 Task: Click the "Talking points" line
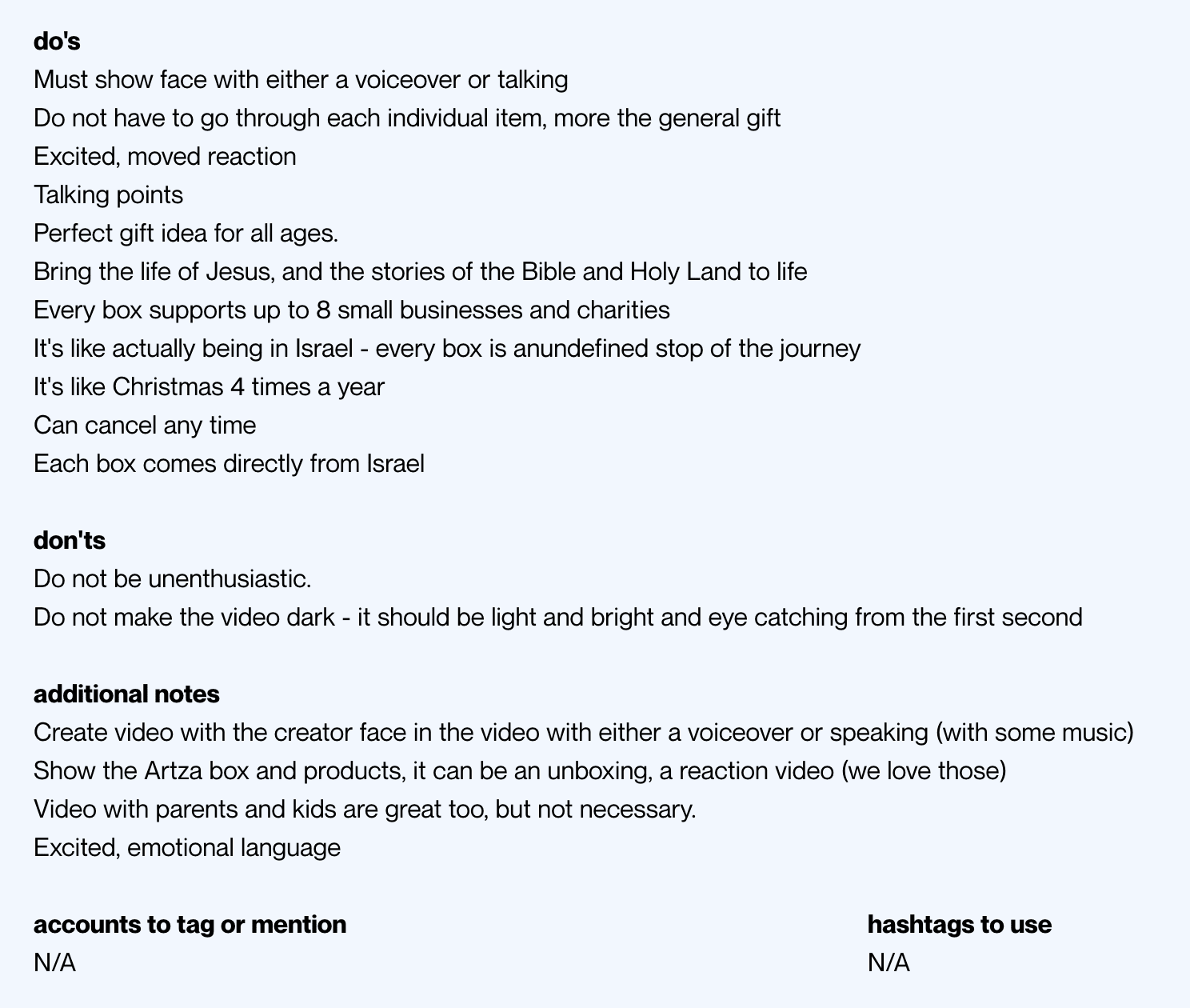pos(108,195)
